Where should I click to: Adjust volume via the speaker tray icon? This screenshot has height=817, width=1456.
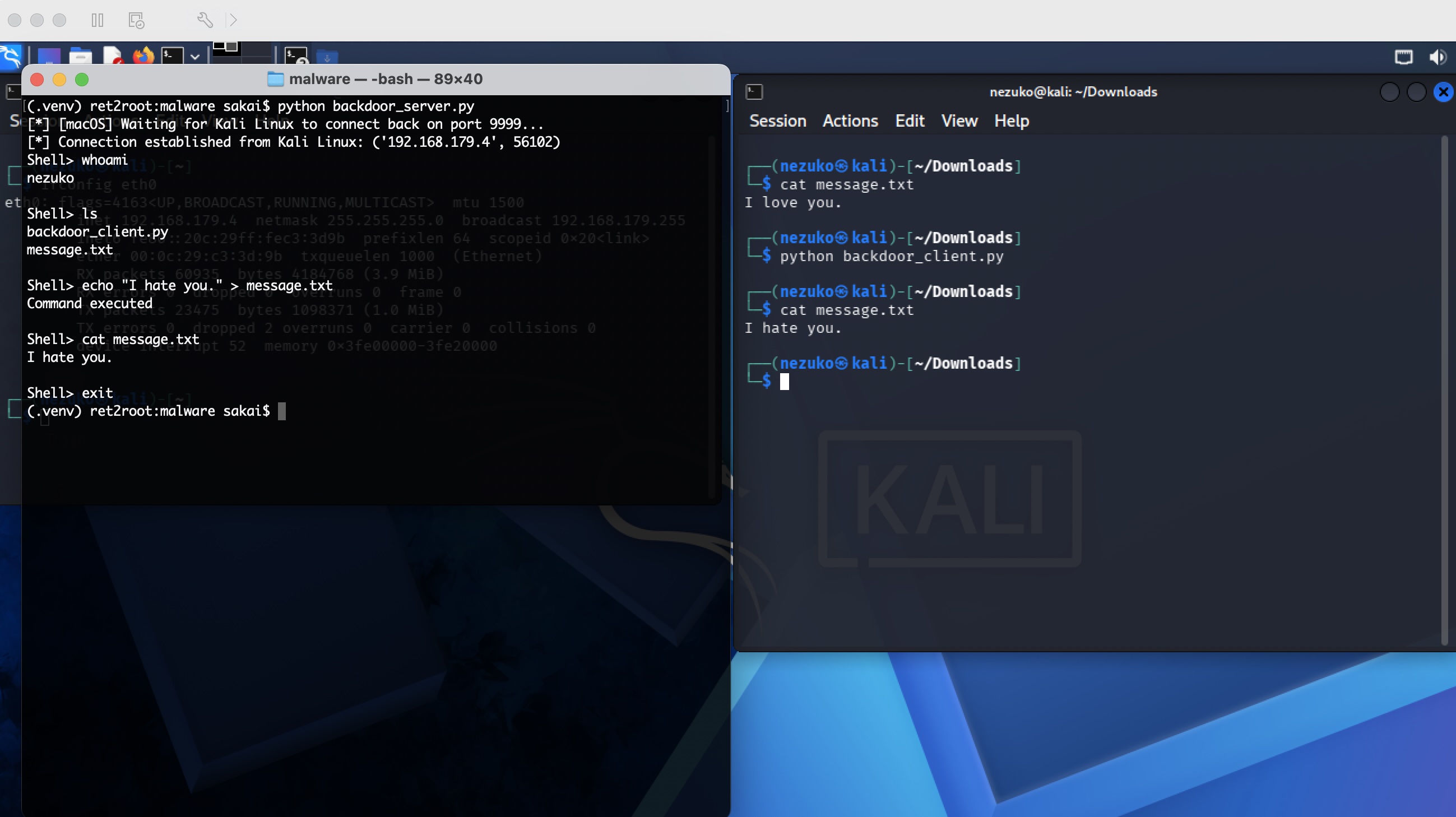click(1438, 57)
